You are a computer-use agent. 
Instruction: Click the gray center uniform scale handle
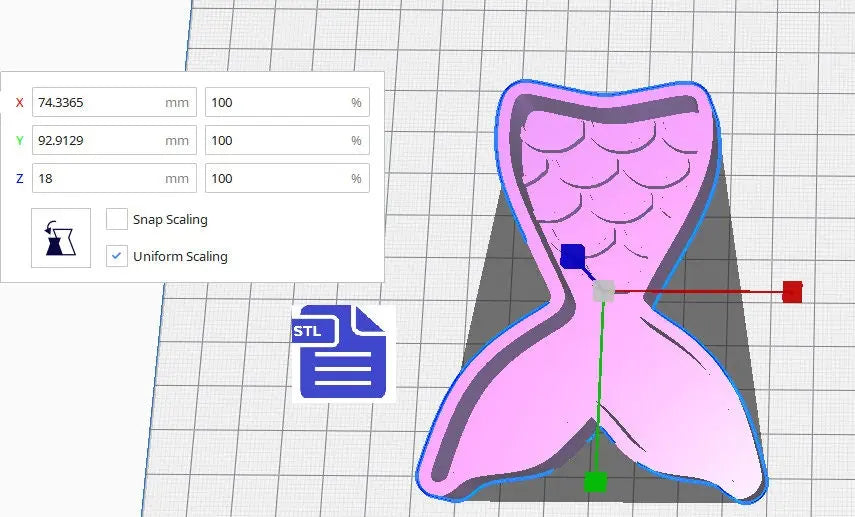(603, 291)
